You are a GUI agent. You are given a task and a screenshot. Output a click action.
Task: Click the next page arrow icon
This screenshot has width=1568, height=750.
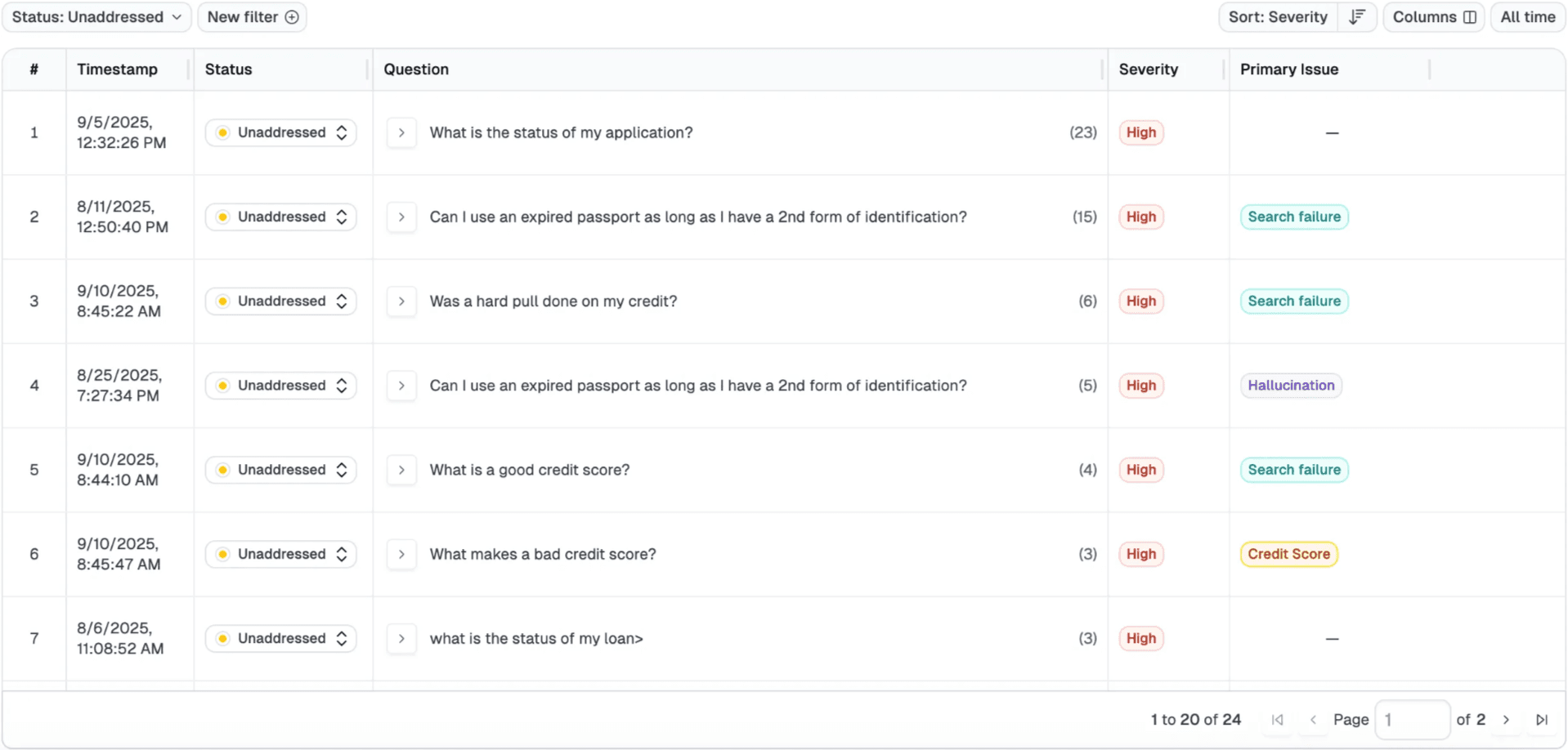point(1507,720)
